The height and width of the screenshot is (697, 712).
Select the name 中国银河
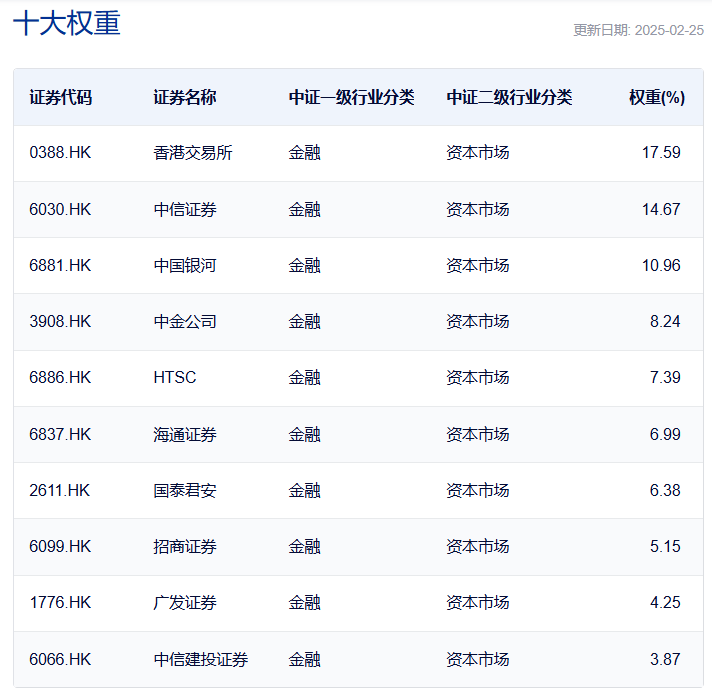pyautogui.click(x=185, y=266)
